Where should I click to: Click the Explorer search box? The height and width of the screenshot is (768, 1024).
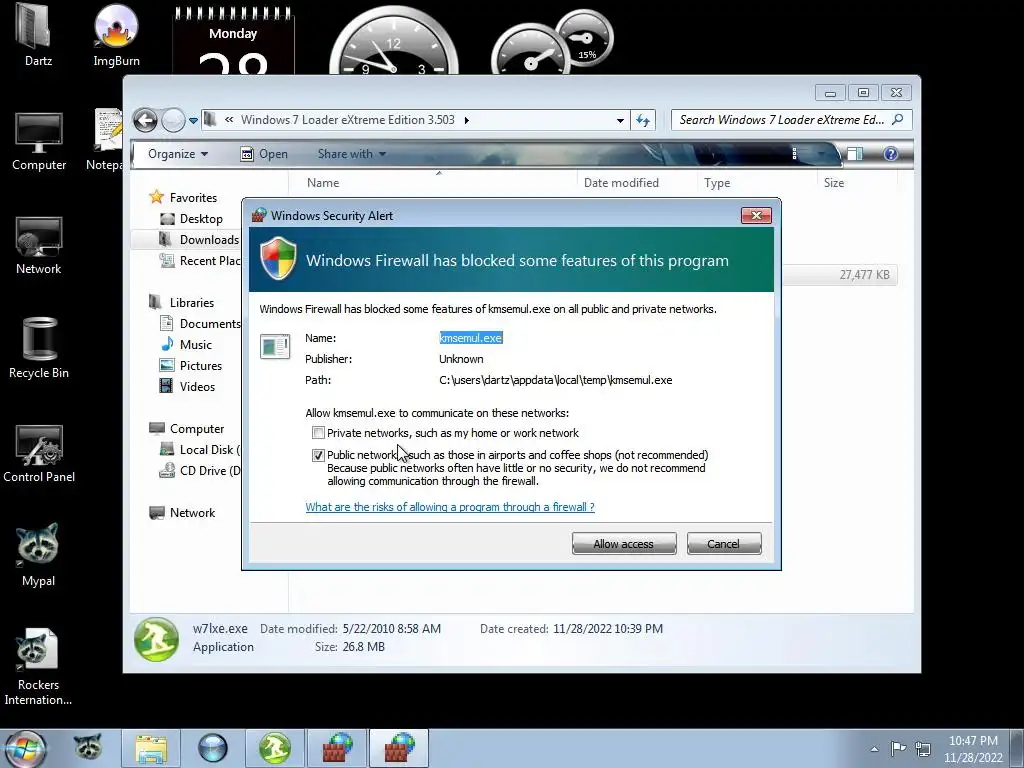tap(782, 120)
